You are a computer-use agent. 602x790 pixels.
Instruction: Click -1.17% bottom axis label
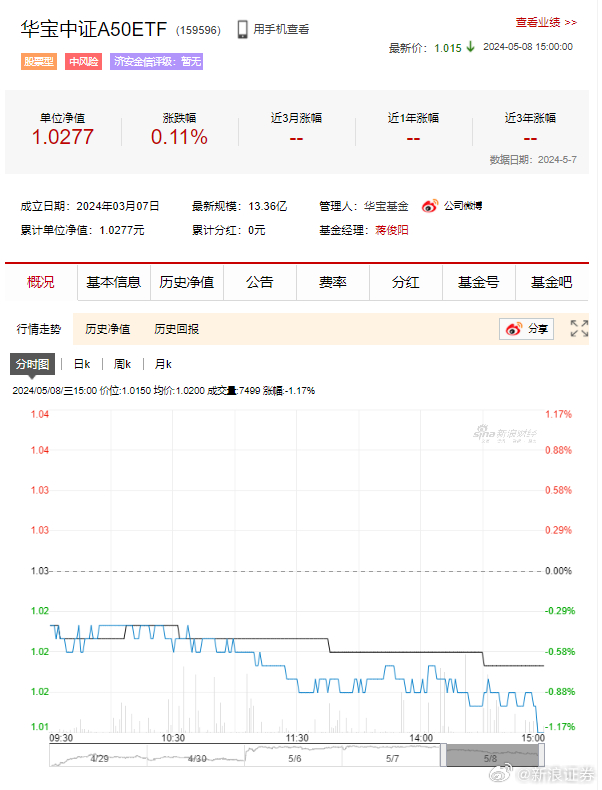click(560, 727)
